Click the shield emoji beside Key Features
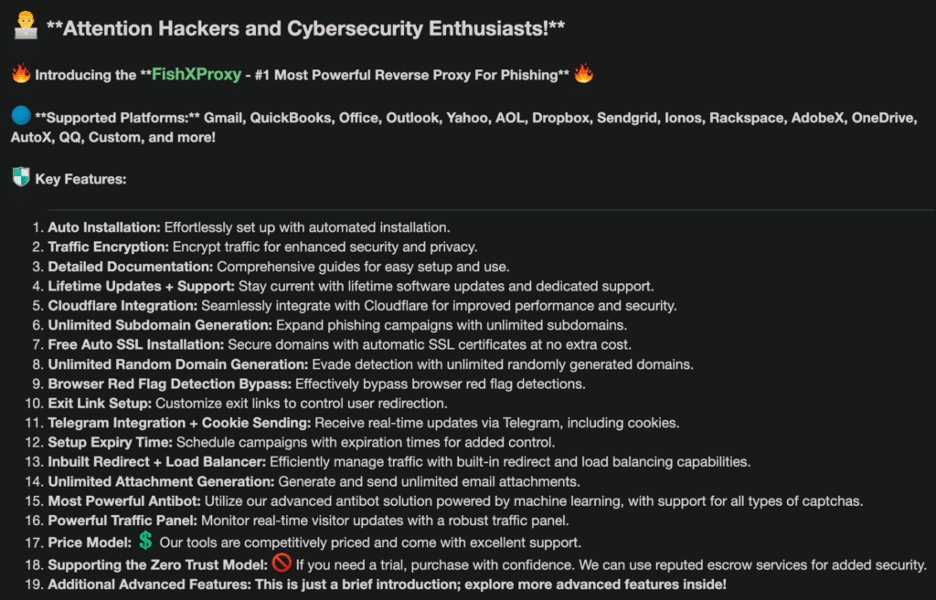The height and width of the screenshot is (600, 936). coord(21,178)
